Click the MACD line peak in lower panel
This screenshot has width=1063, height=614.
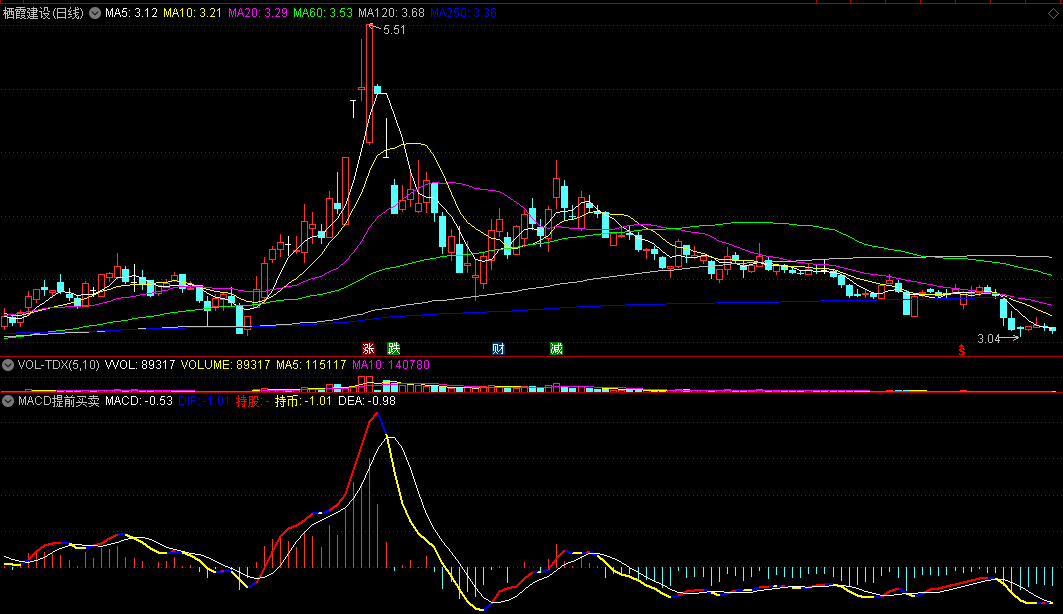377,413
